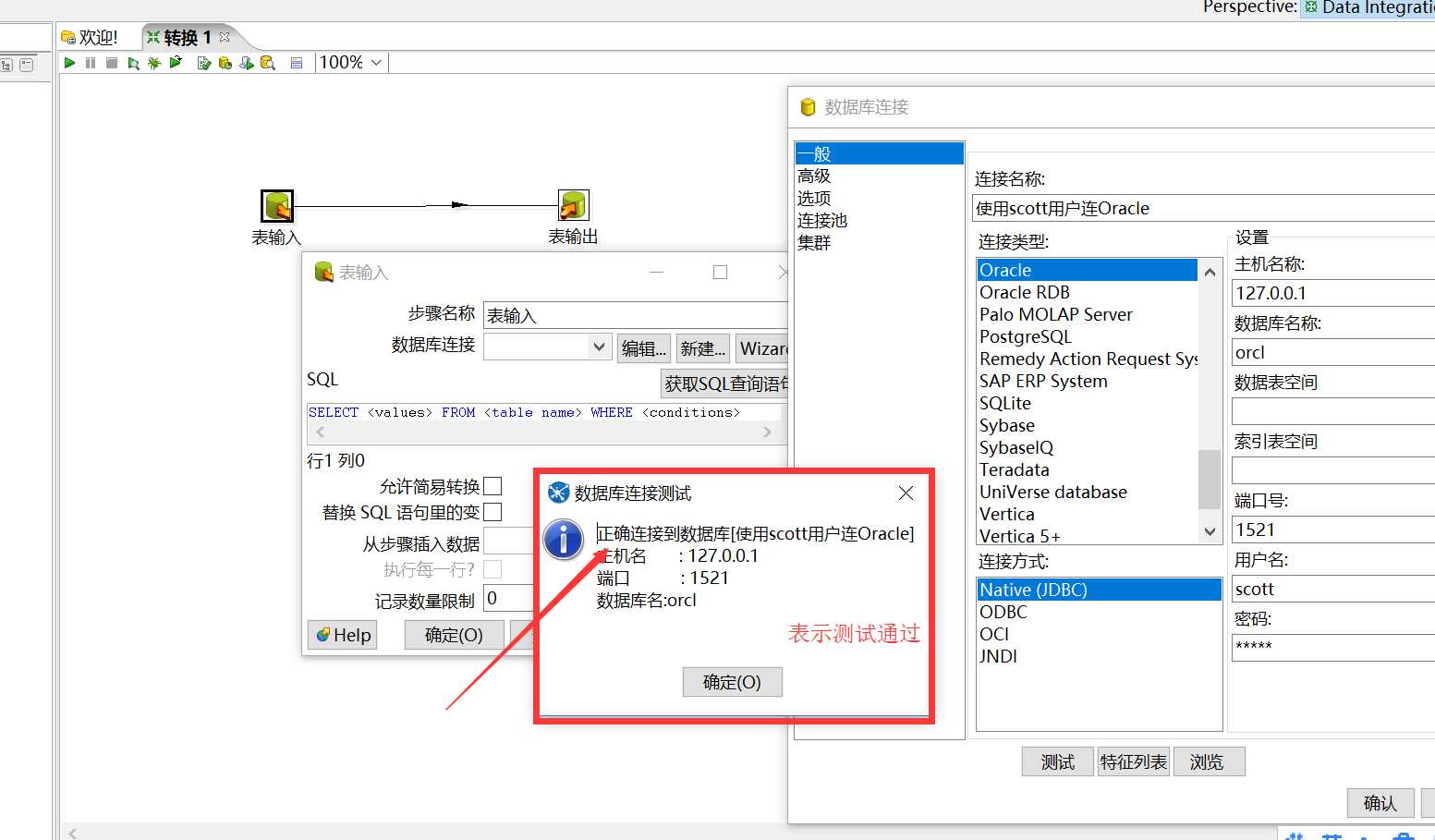Click Help button in 表输入 dialog
This screenshot has height=840, width=1435.
point(343,635)
